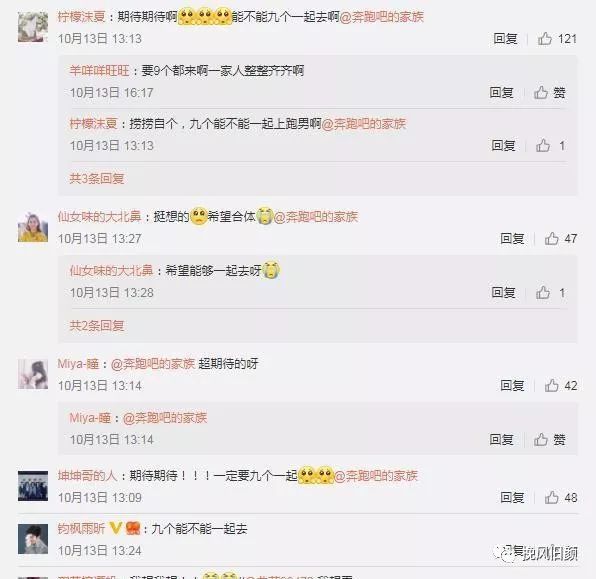Like the reply posted at 13:28
This screenshot has width=596, height=579.
550,293
